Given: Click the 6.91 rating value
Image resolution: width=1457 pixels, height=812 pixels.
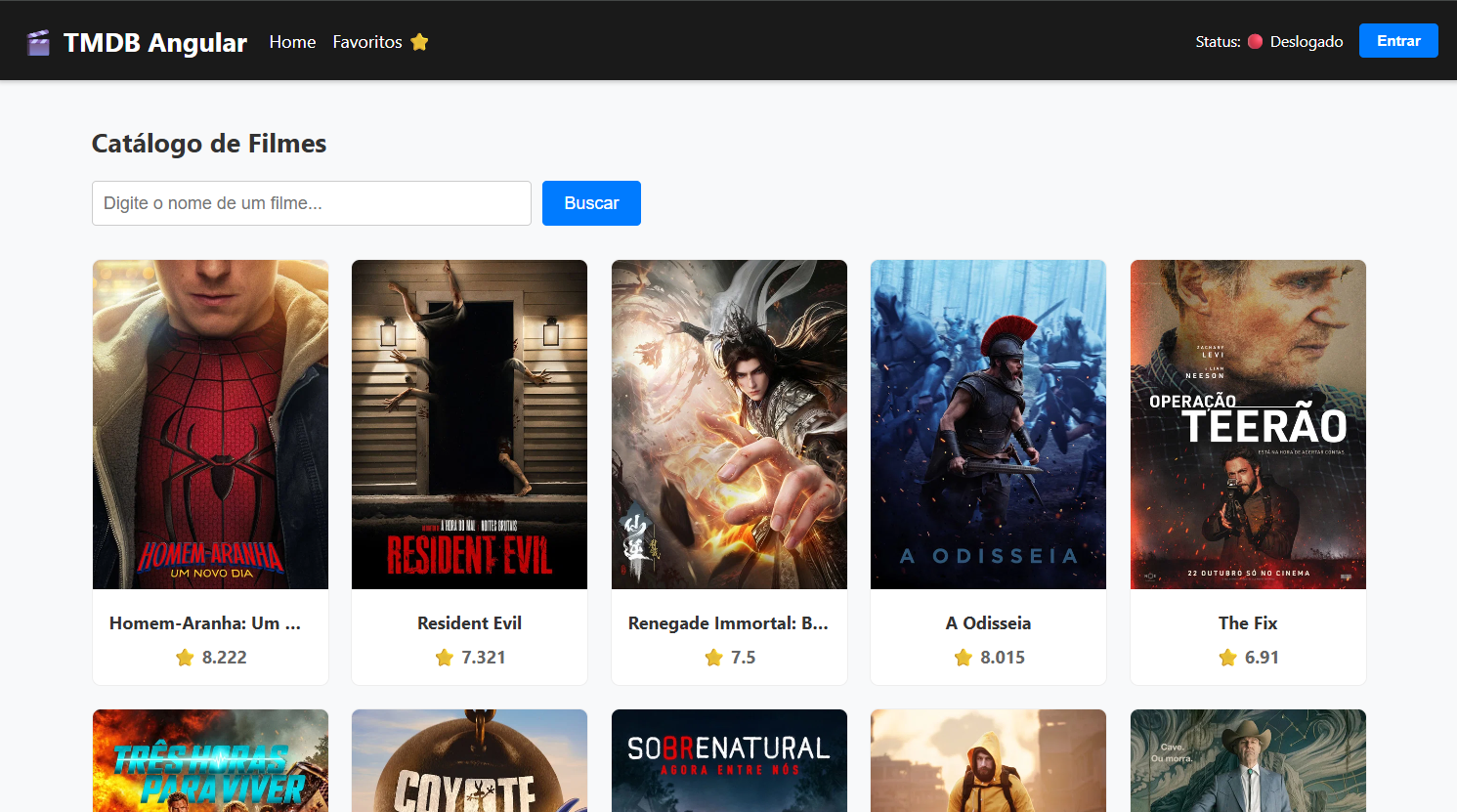Looking at the screenshot, I should point(1263,658).
